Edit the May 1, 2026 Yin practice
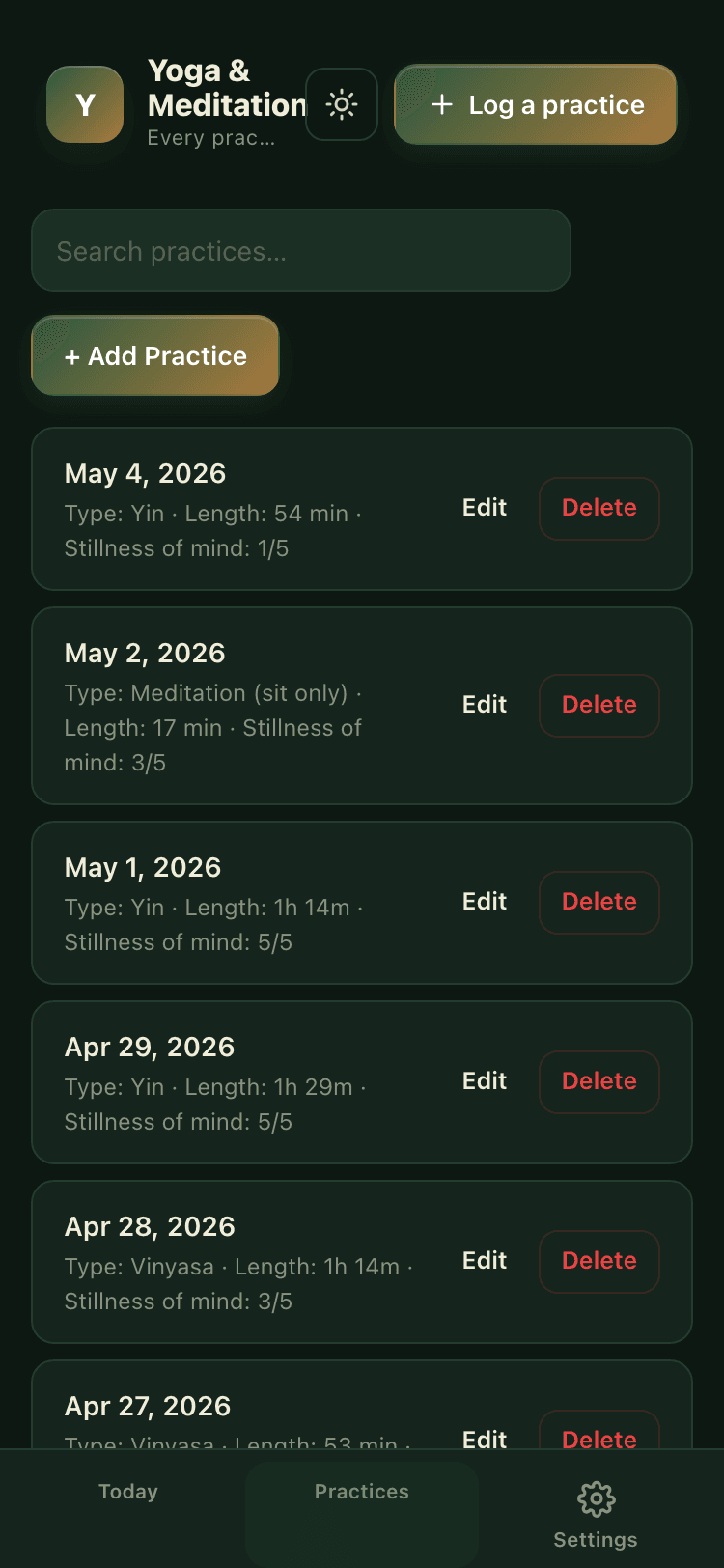Image resolution: width=724 pixels, height=1568 pixels. click(485, 902)
